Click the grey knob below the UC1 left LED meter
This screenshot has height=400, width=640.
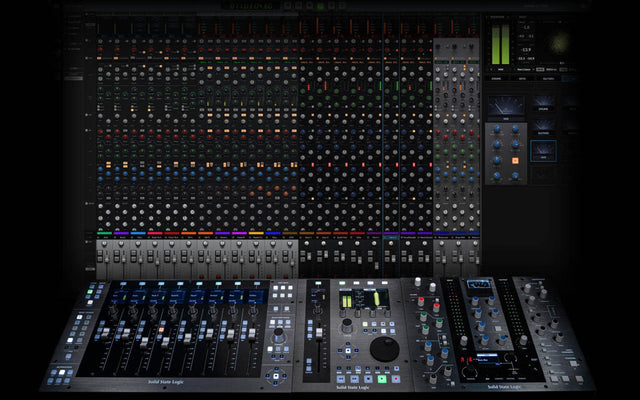point(464,340)
